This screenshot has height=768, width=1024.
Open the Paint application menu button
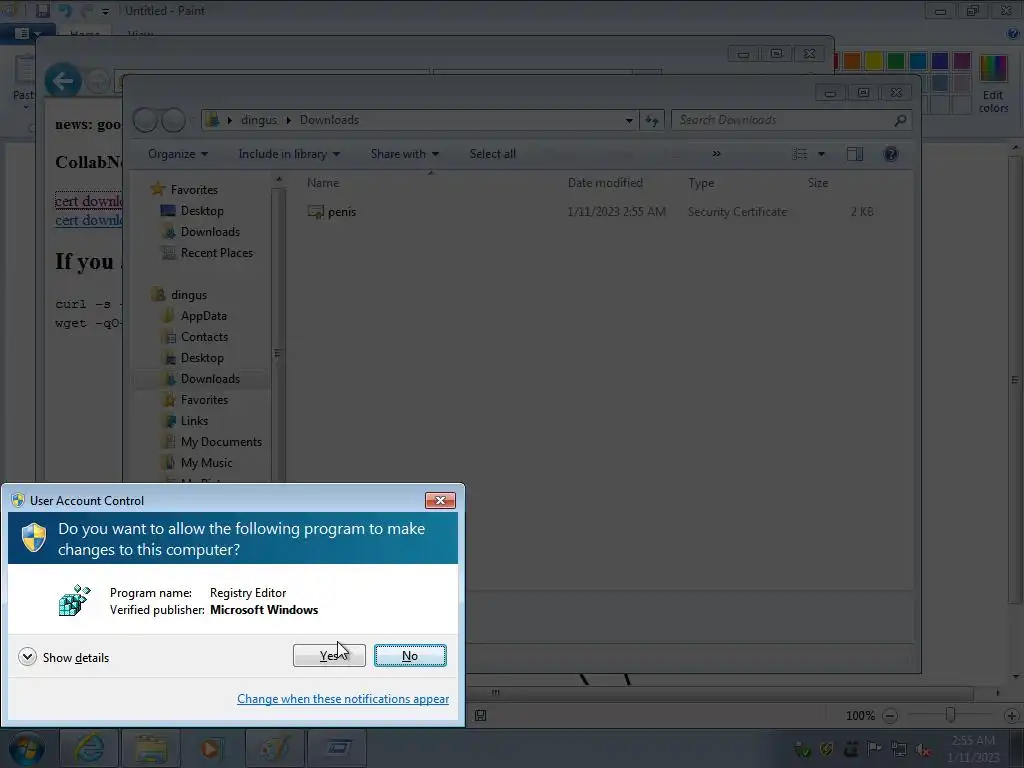click(27, 33)
